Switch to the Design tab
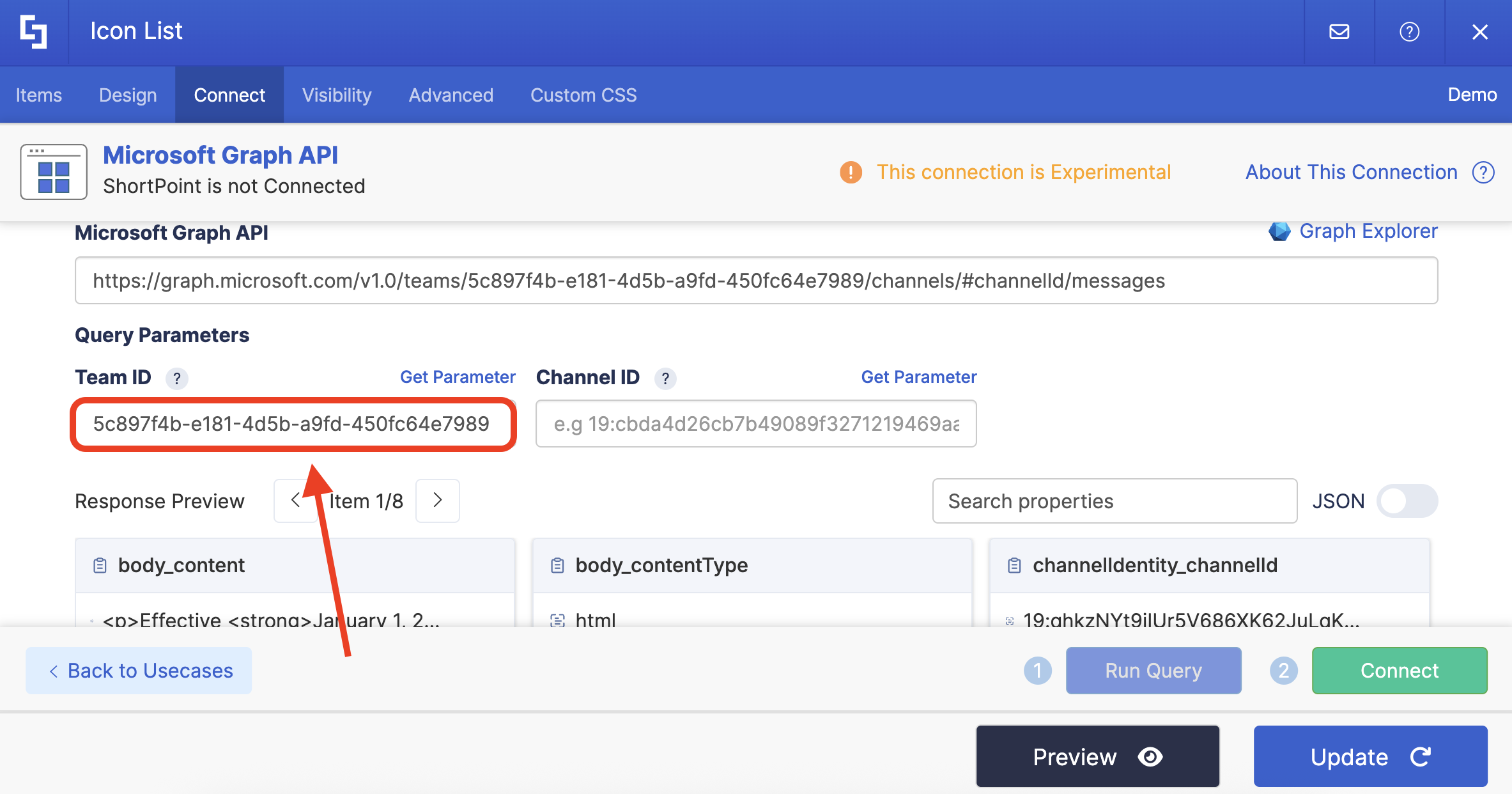Image resolution: width=1512 pixels, height=794 pixels. click(x=128, y=95)
